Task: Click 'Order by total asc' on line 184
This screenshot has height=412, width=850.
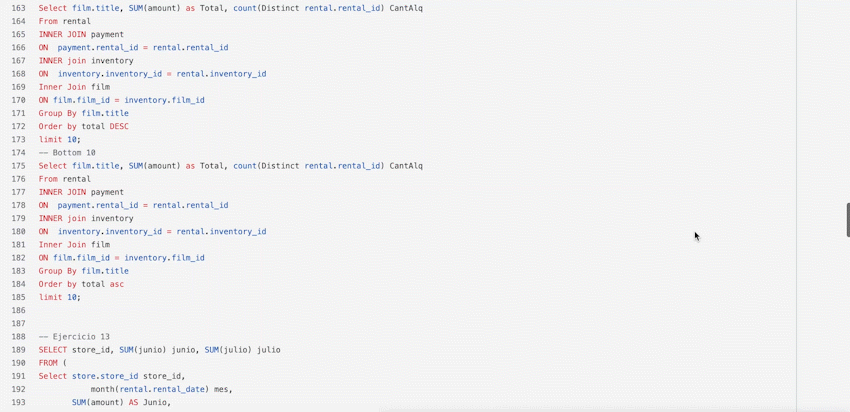Action: click(x=81, y=284)
